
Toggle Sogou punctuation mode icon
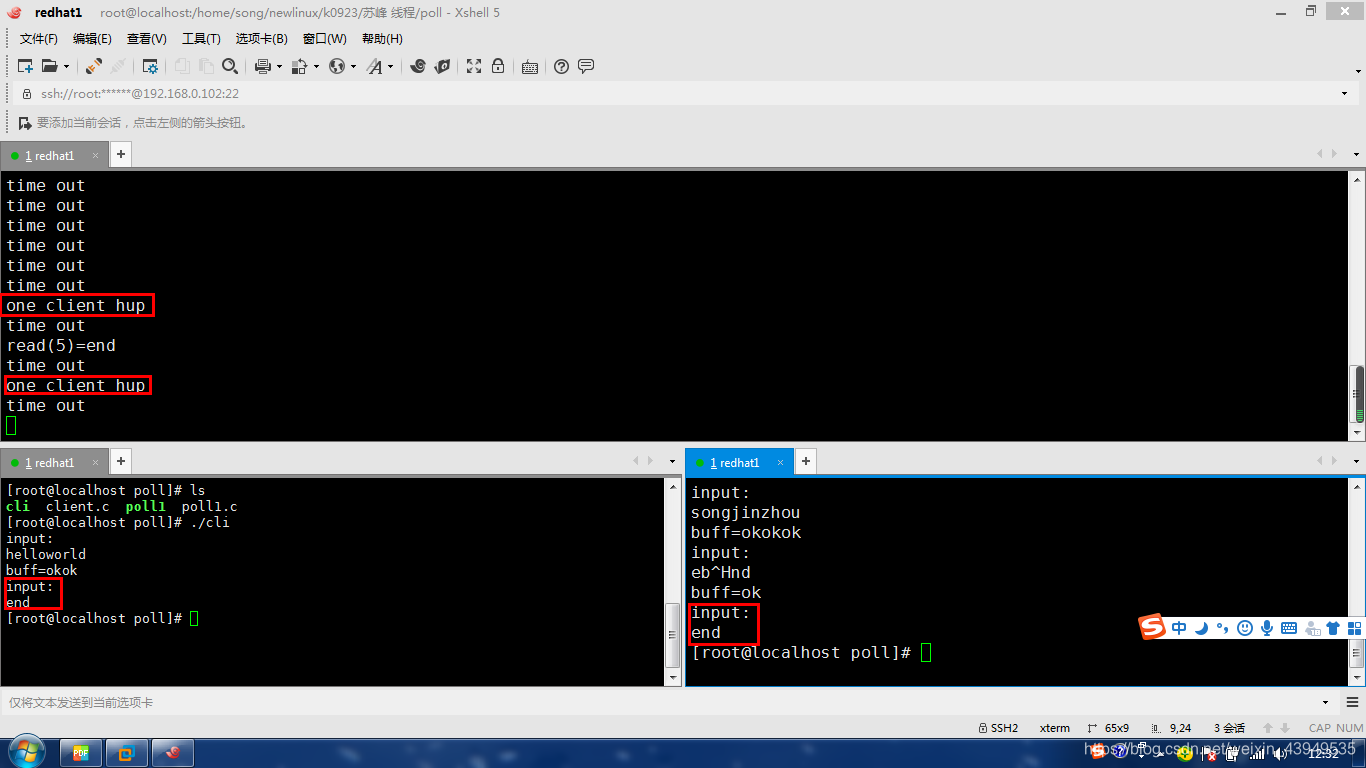point(1222,629)
